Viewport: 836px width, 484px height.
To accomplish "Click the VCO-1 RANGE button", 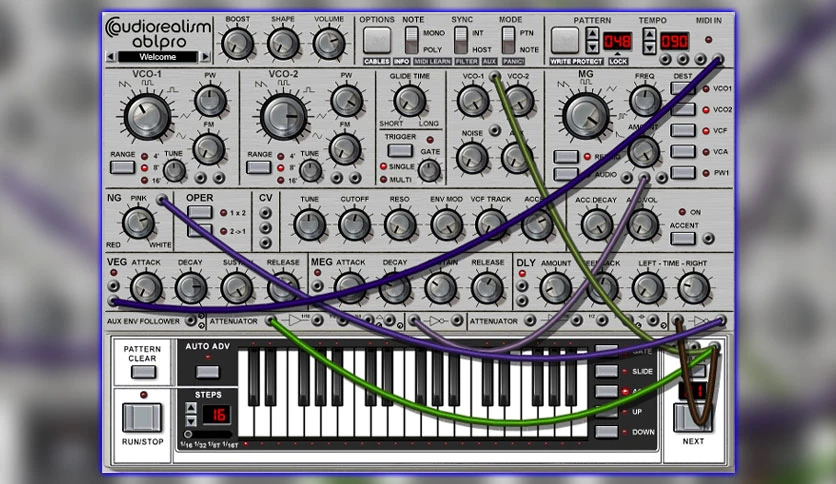I will tap(122, 167).
